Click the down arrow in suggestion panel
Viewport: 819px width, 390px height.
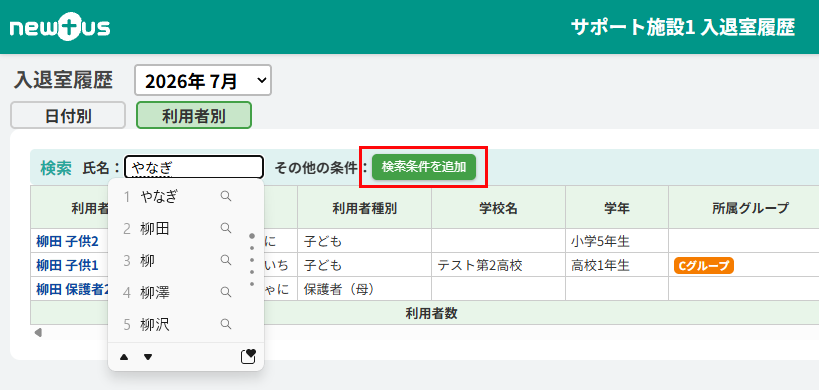[148, 357]
